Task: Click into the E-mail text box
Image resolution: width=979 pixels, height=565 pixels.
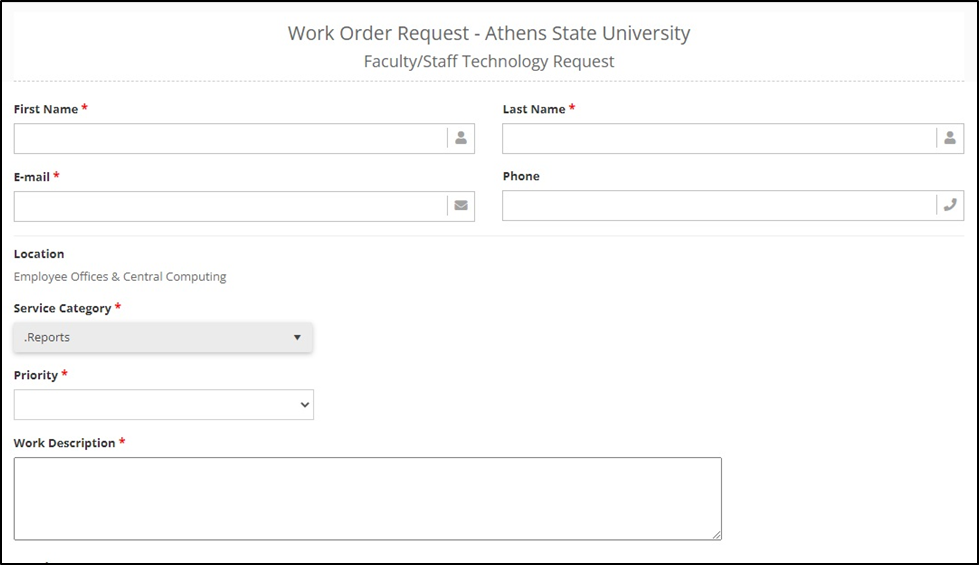Action: pos(244,206)
